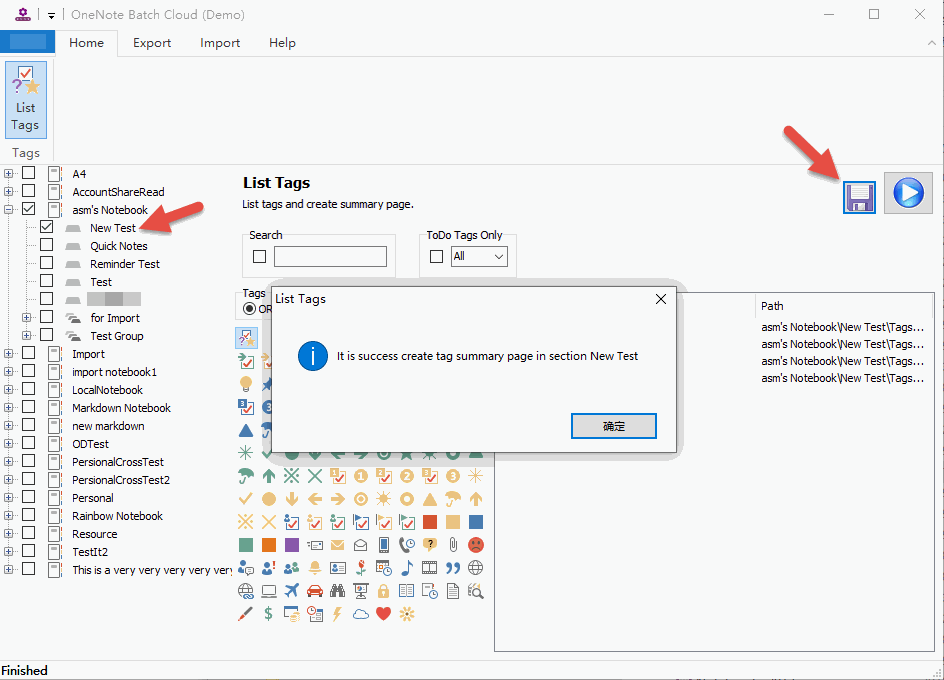
Task: Select the orange square tag
Action: coord(269,545)
